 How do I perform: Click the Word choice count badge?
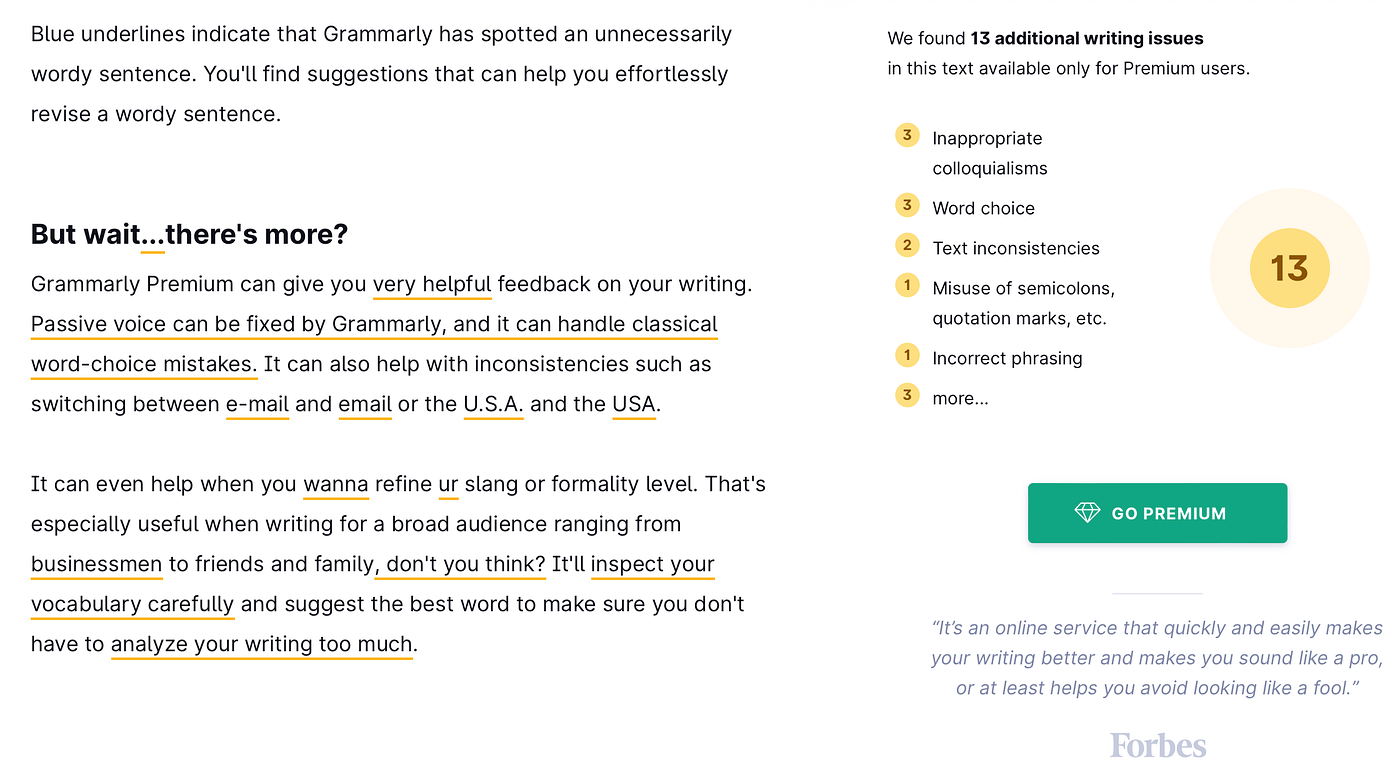tap(907, 206)
